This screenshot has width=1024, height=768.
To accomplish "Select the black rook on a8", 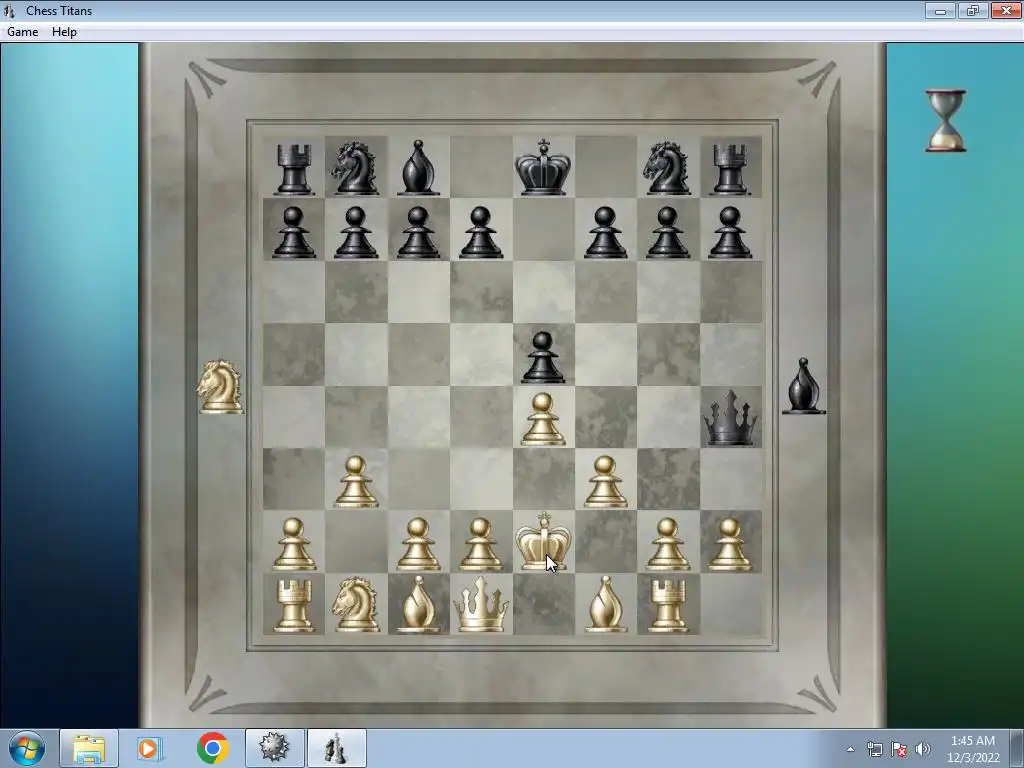I will (293, 168).
